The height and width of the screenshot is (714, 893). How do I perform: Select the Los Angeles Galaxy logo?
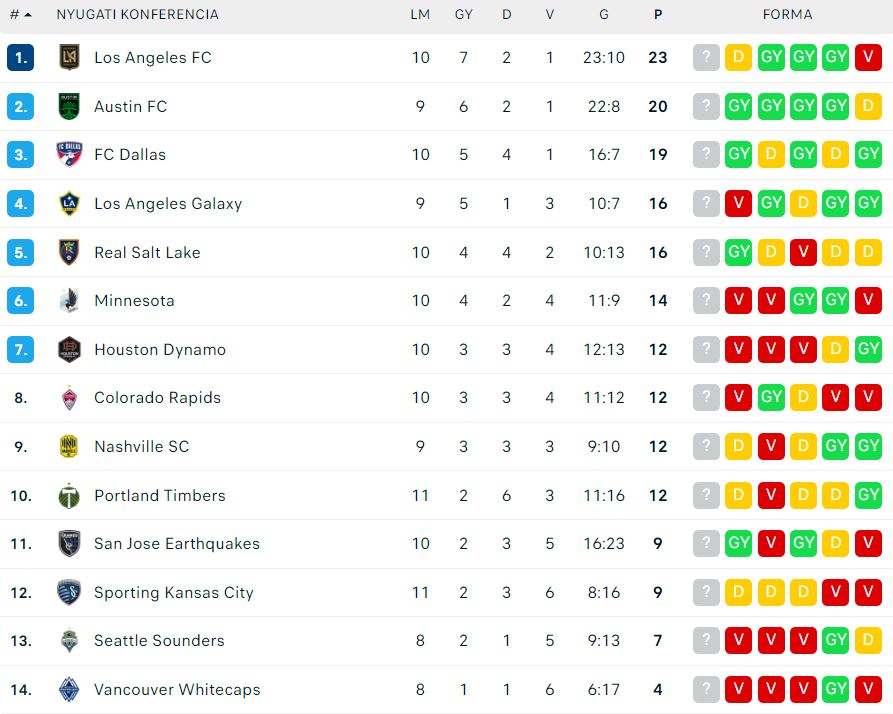pos(69,203)
